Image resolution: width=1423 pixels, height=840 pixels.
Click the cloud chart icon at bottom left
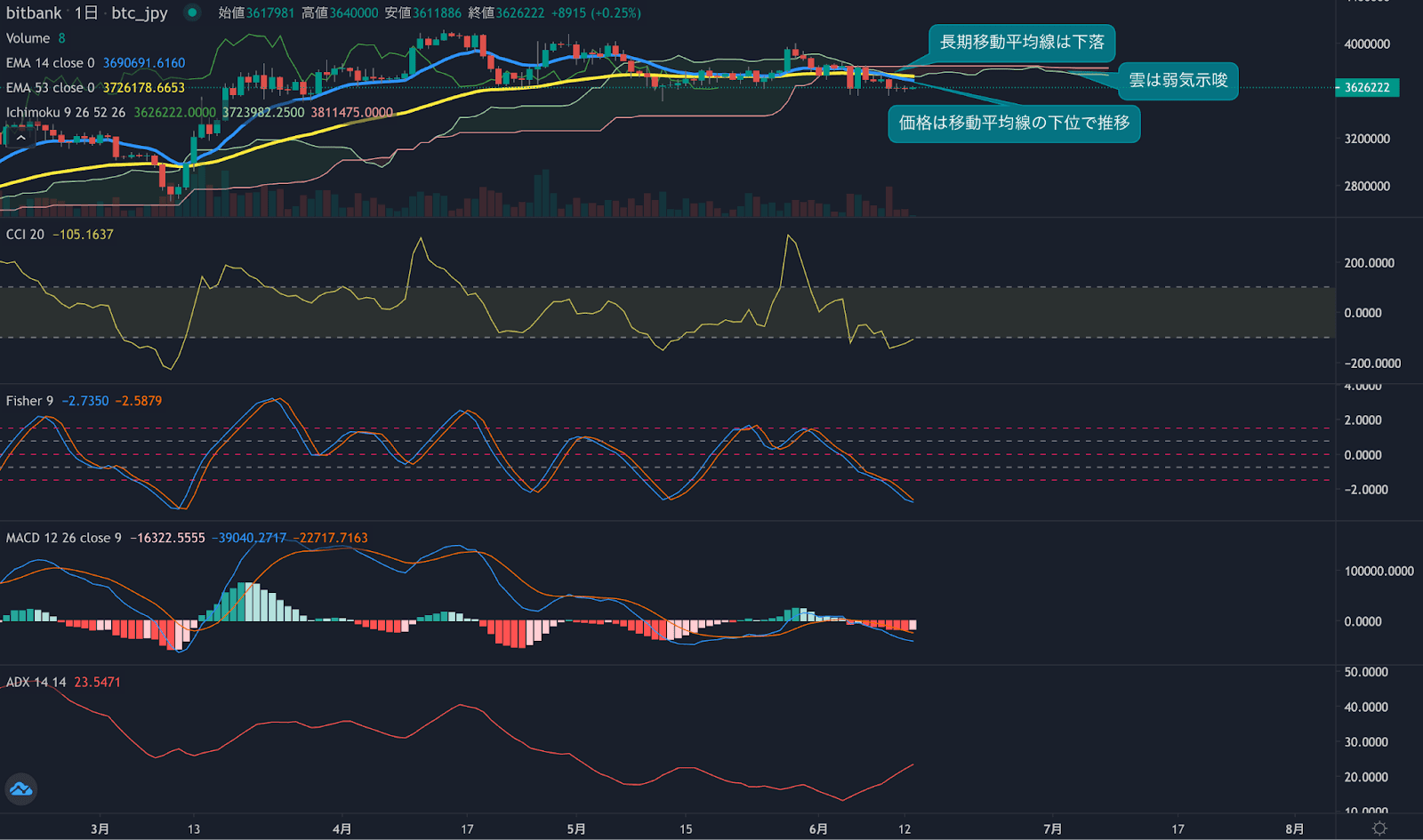20,789
